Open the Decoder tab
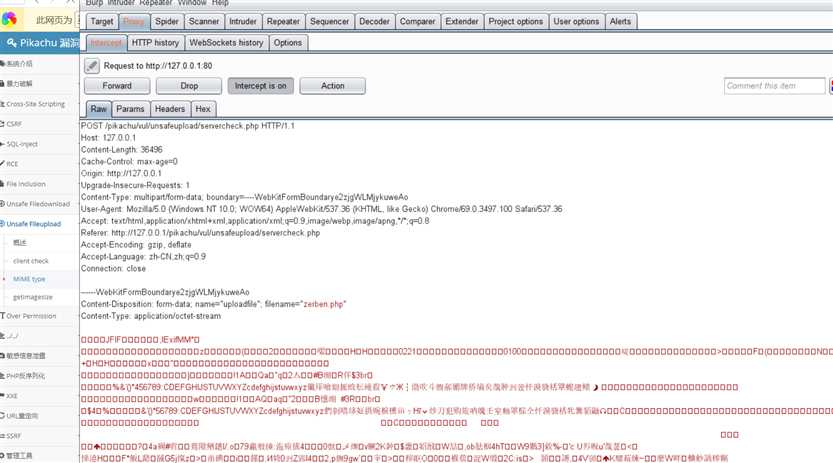833x463 pixels. pyautogui.click(x=375, y=21)
